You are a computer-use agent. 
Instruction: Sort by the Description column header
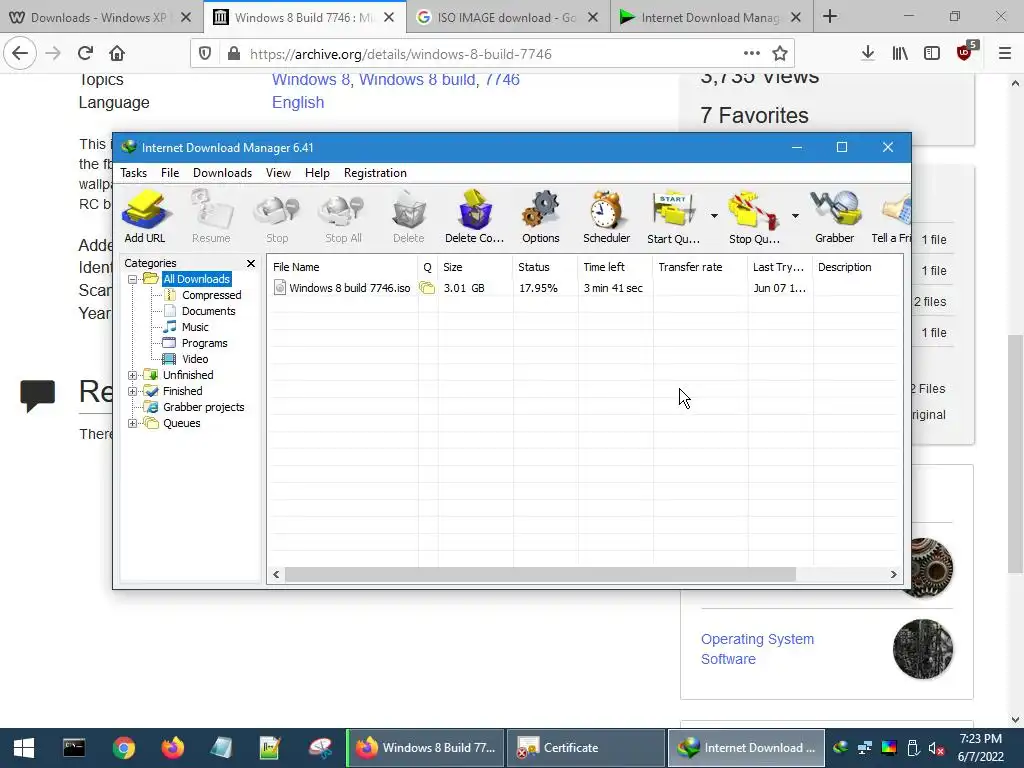857,267
